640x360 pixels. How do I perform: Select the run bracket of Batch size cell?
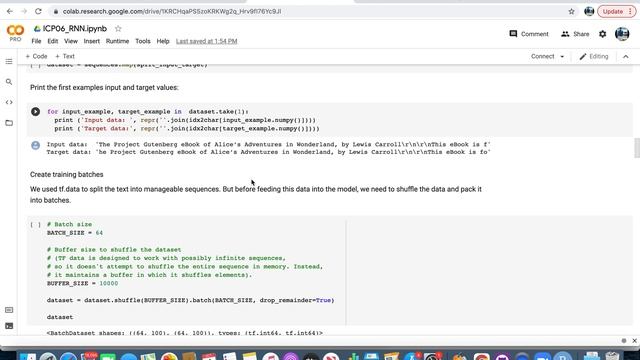coord(36,224)
